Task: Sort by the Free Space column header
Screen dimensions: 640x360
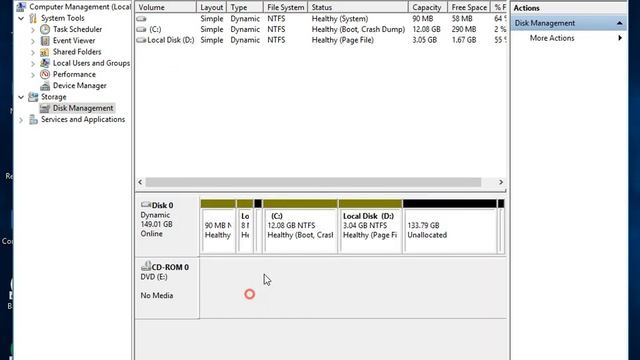Action: click(x=469, y=7)
